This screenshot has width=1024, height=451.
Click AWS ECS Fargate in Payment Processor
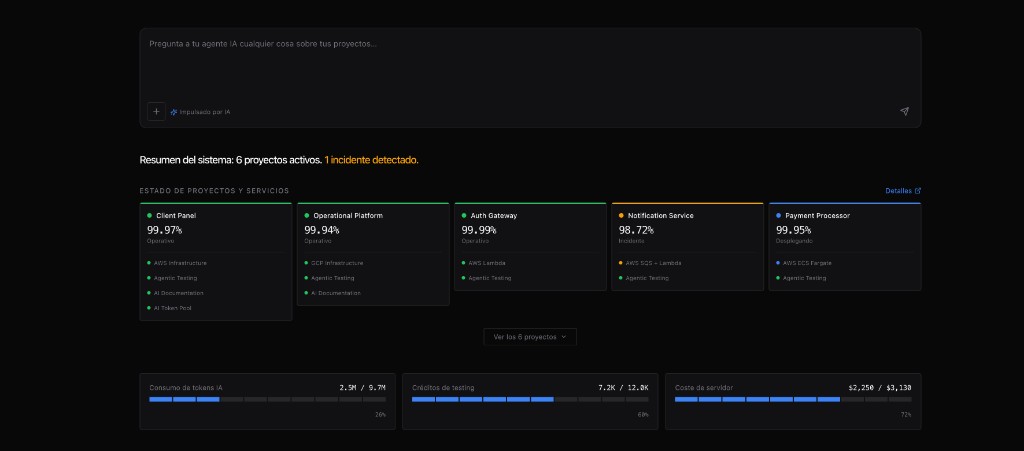tap(807, 263)
